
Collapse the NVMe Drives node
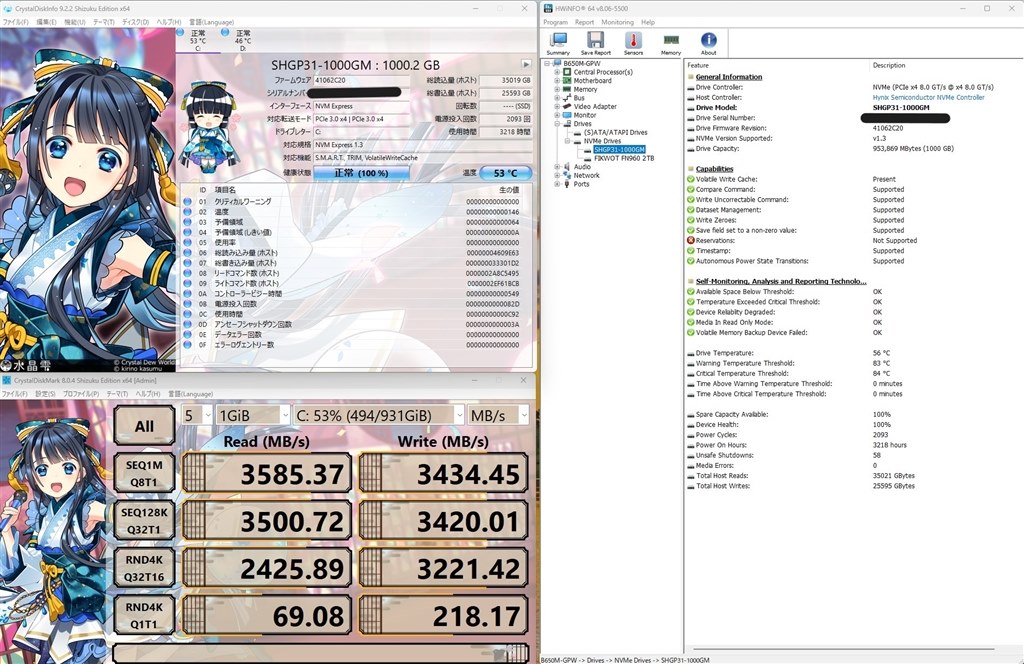coord(568,141)
